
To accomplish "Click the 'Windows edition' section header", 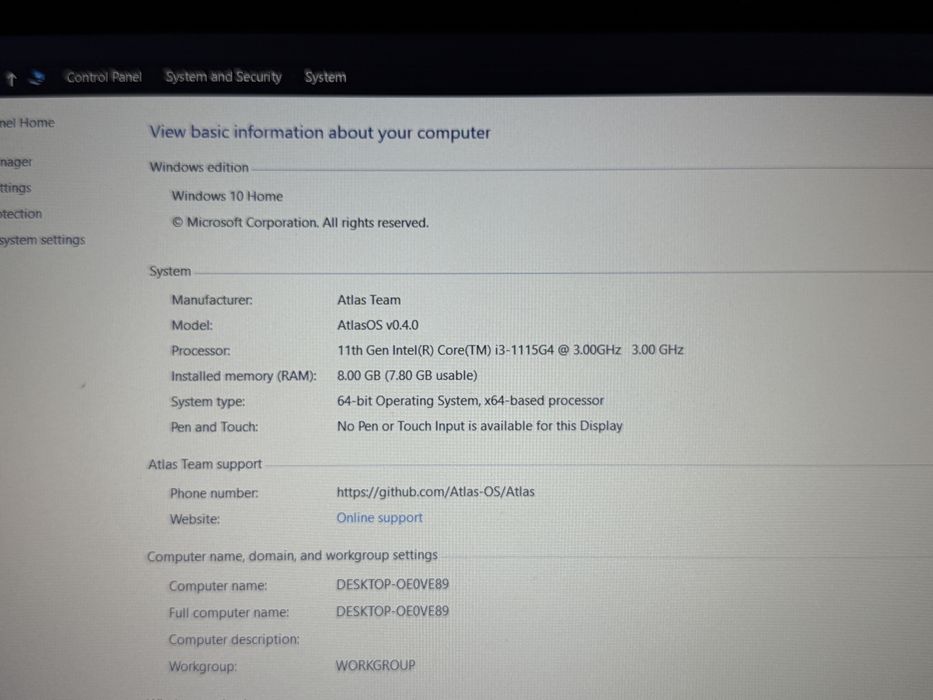I will (199, 167).
